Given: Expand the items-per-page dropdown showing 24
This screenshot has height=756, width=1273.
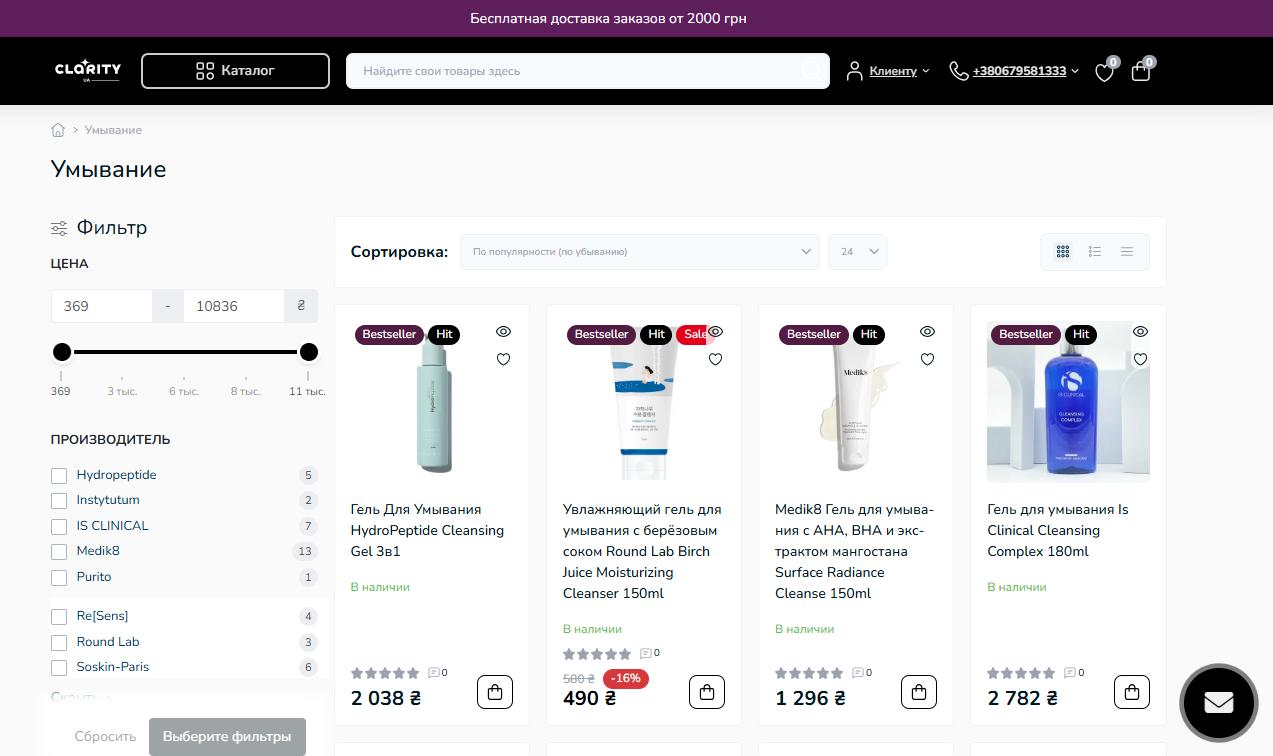Looking at the screenshot, I should (x=857, y=252).
